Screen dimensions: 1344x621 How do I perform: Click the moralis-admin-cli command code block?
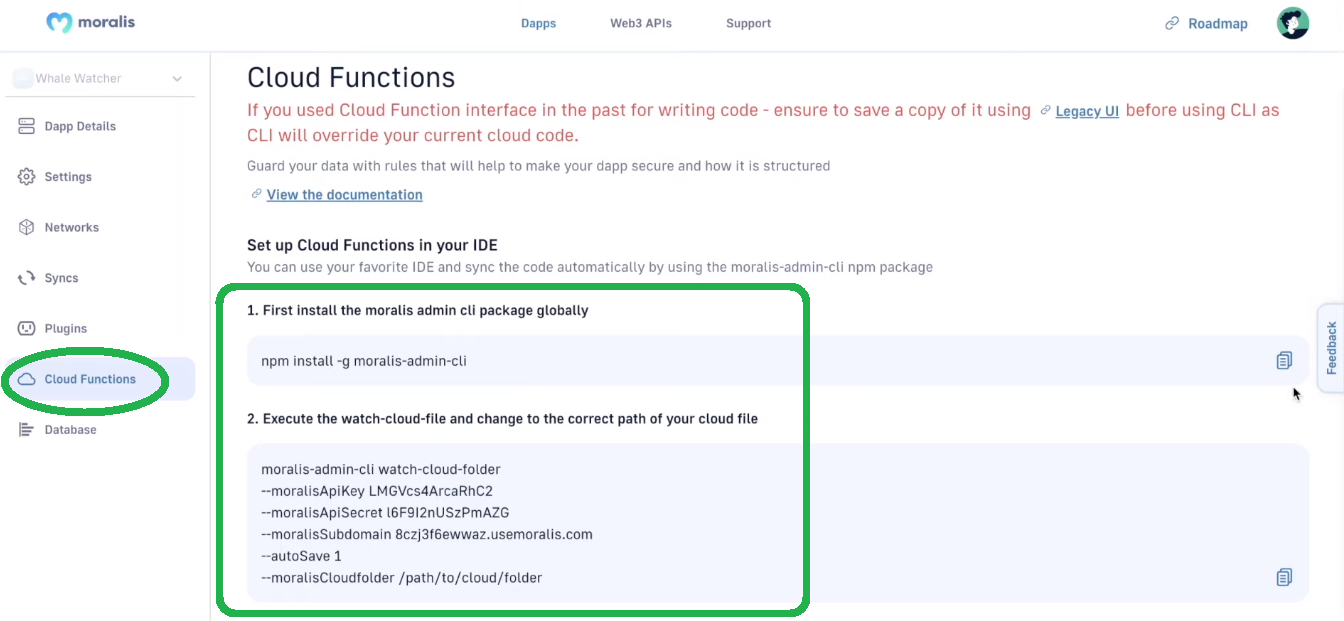[x=778, y=523]
